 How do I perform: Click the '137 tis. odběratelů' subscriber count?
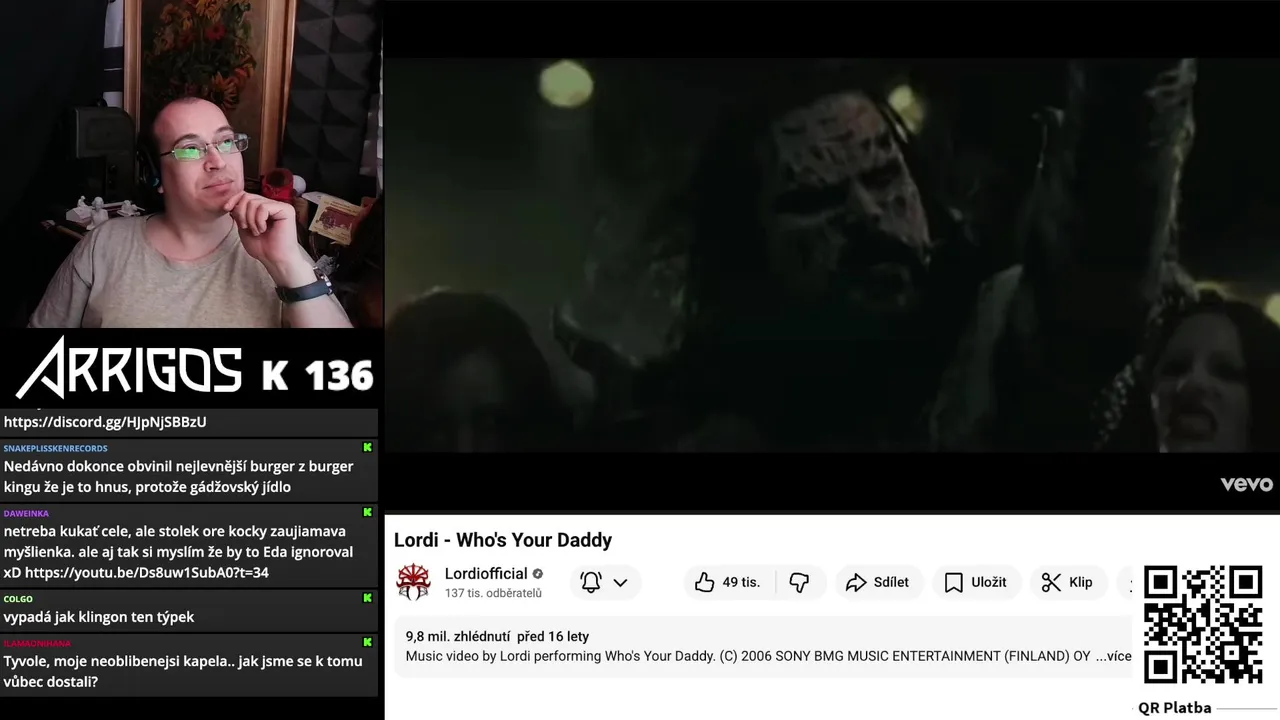(493, 593)
